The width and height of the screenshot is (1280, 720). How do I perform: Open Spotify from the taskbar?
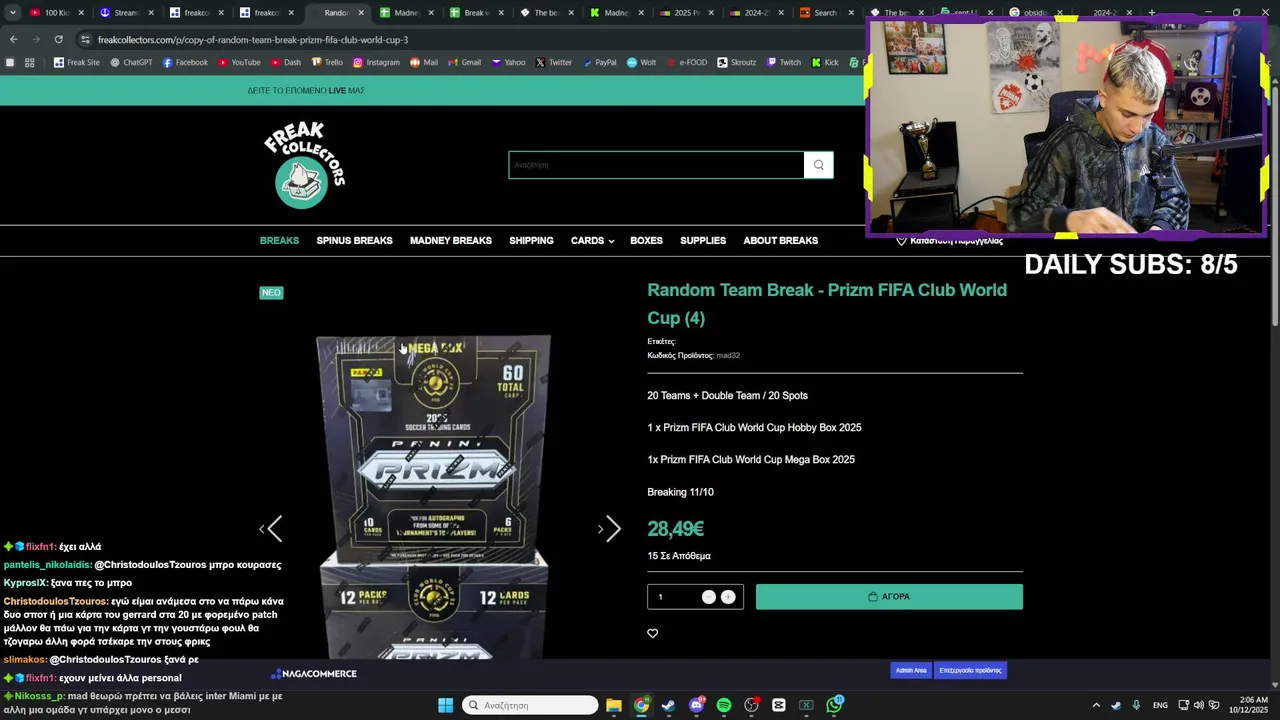pos(724,705)
